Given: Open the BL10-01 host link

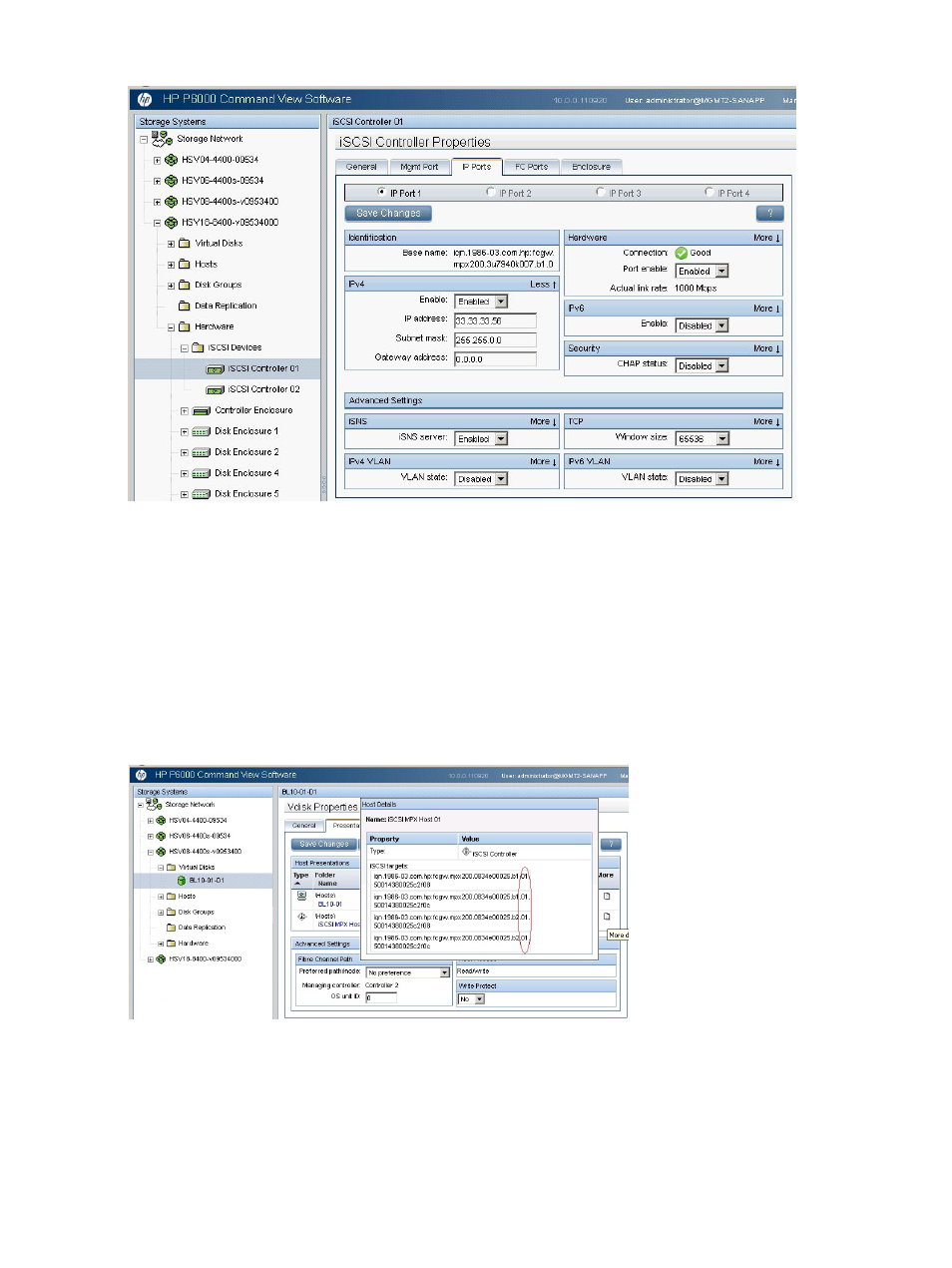Looking at the screenshot, I should (x=330, y=905).
